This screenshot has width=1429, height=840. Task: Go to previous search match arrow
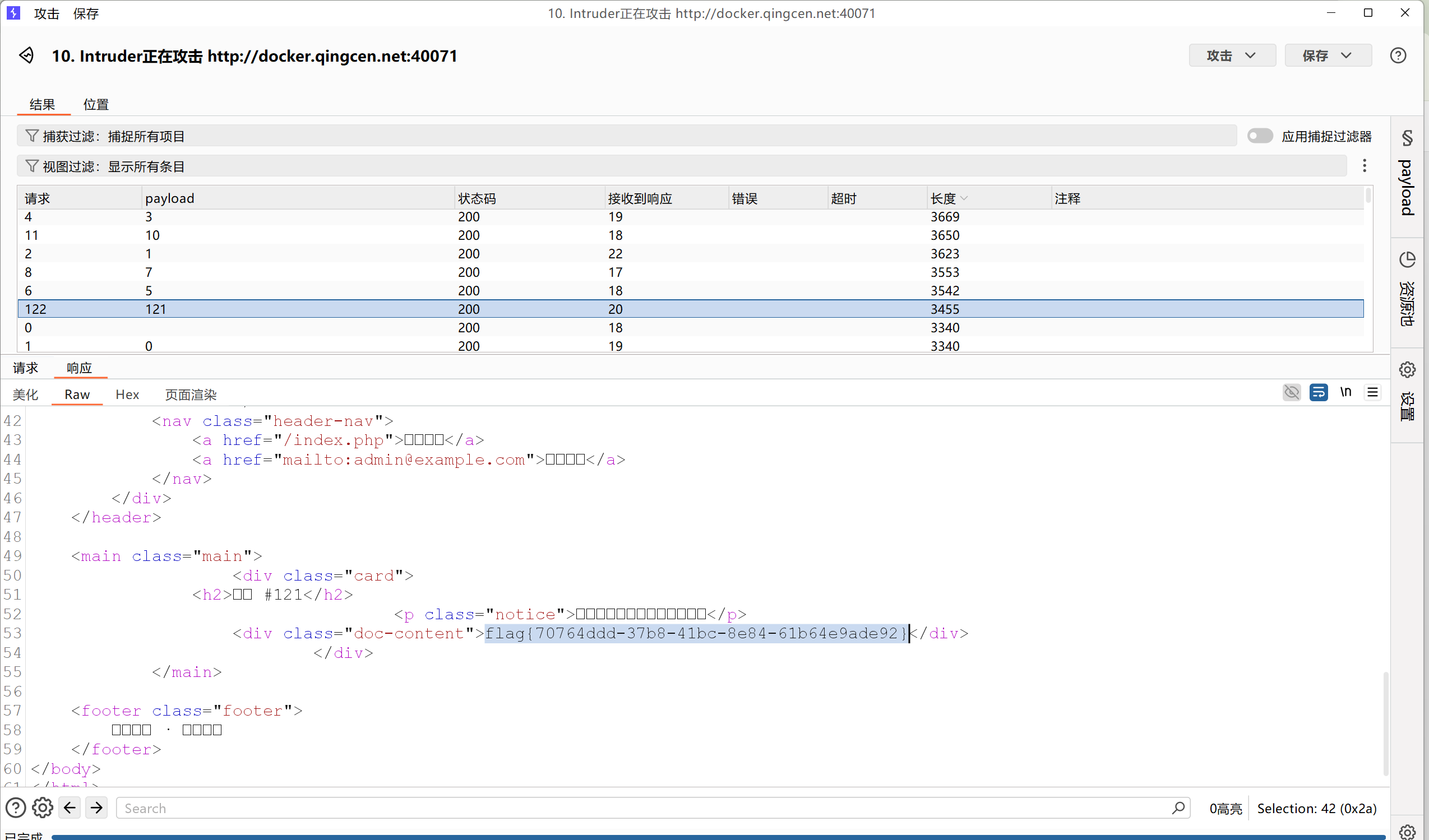[x=70, y=807]
